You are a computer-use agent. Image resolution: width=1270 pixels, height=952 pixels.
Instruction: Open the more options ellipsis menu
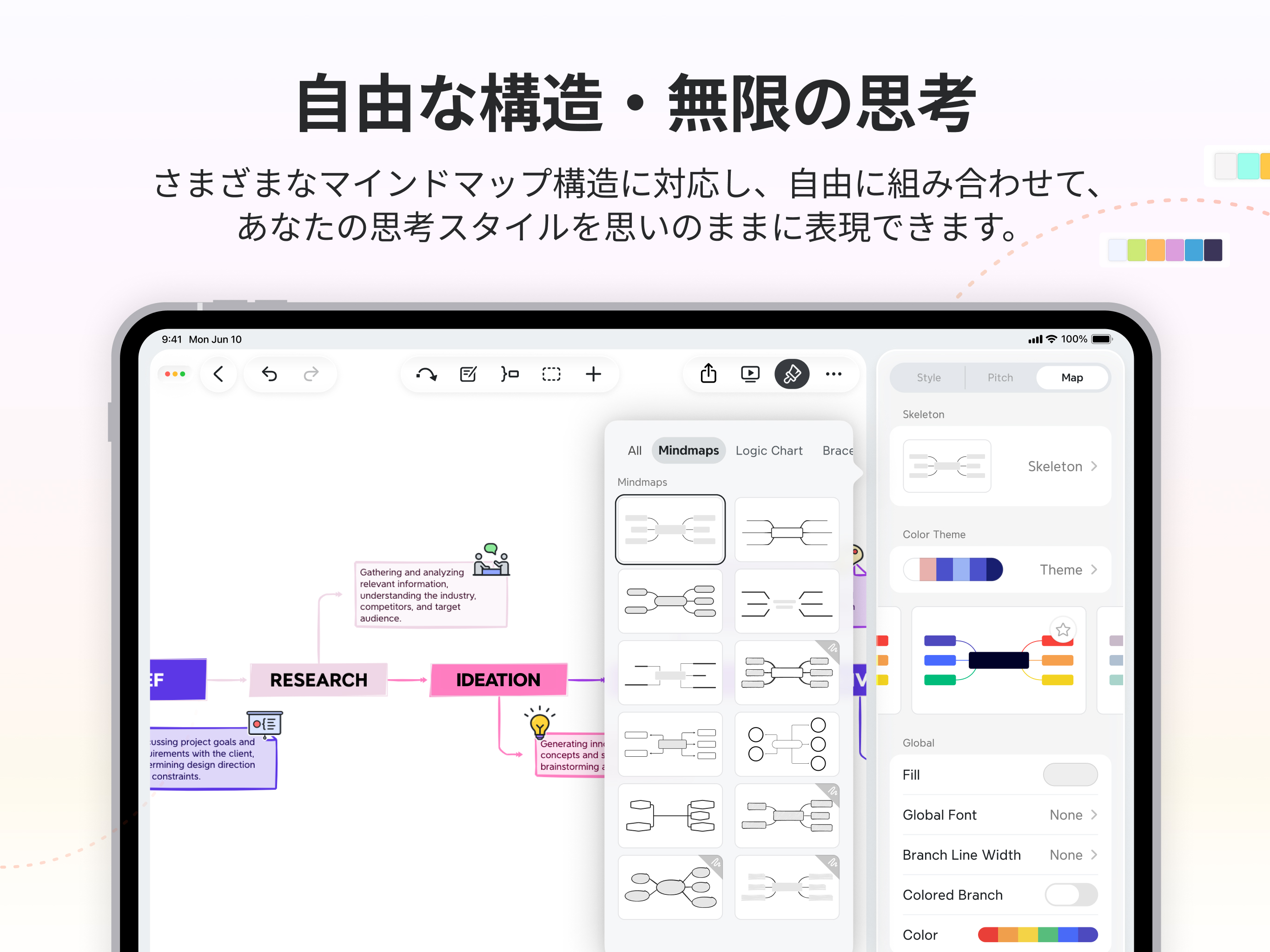[833, 374]
